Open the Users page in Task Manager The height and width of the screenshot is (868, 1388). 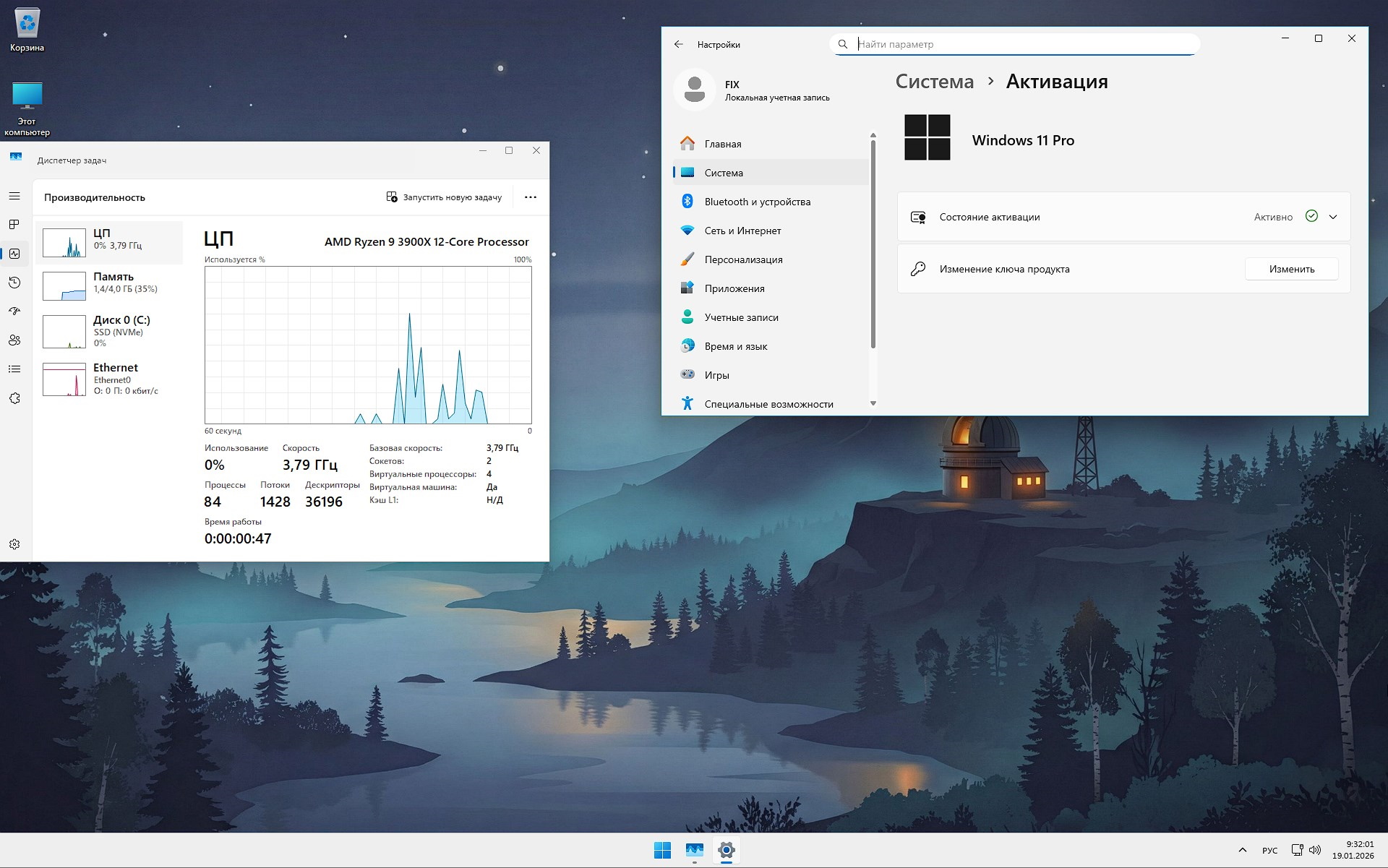(x=14, y=340)
